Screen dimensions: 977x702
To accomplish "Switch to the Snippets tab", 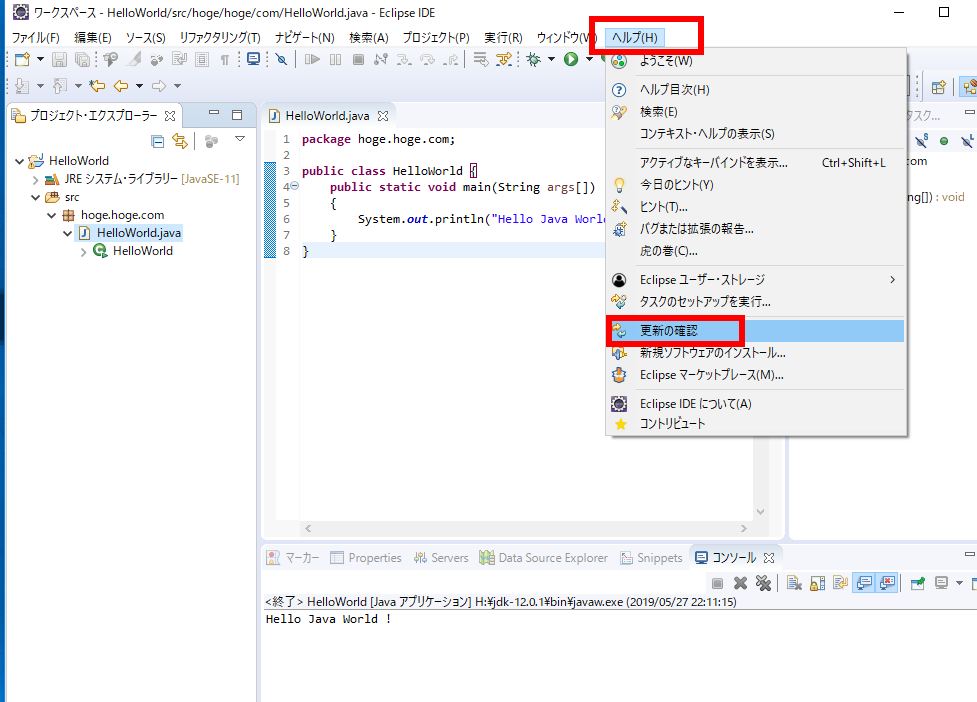I will pyautogui.click(x=651, y=557).
